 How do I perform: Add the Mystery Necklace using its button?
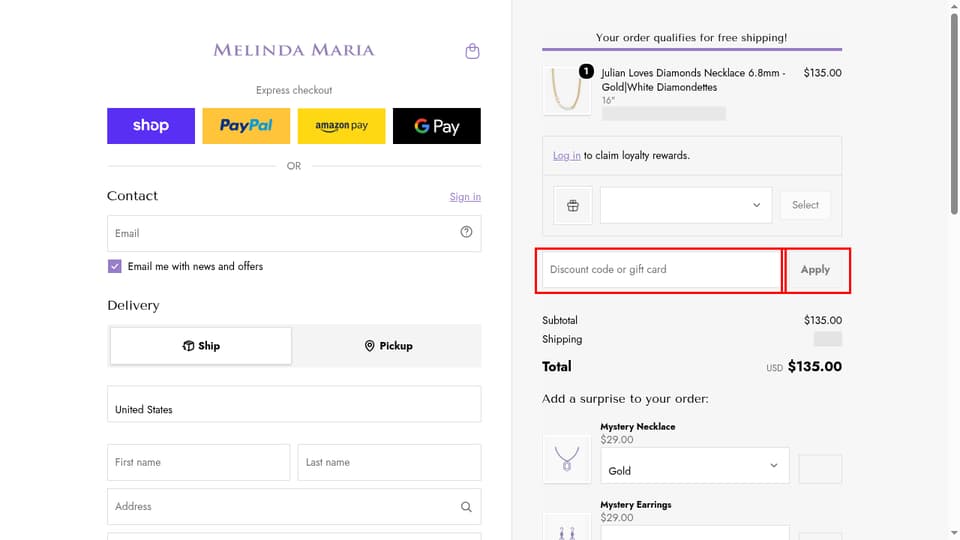(x=820, y=469)
